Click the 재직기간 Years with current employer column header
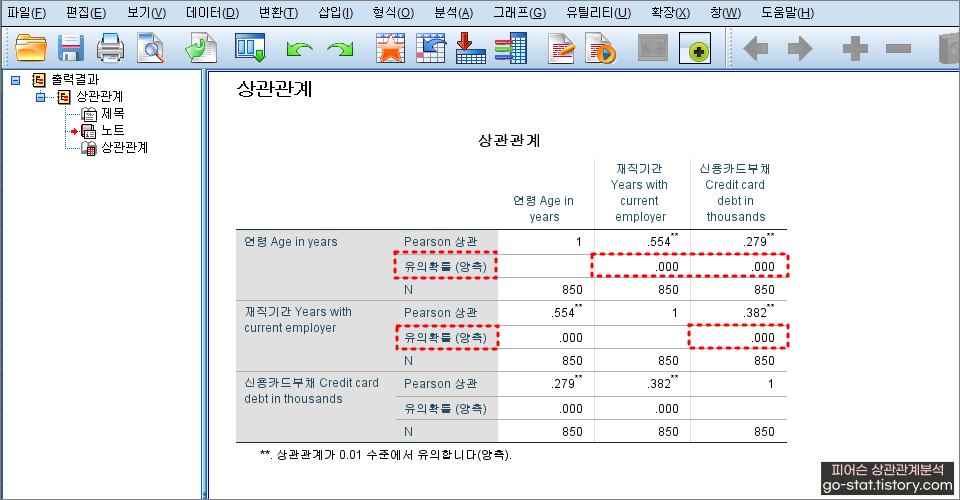 [x=639, y=193]
